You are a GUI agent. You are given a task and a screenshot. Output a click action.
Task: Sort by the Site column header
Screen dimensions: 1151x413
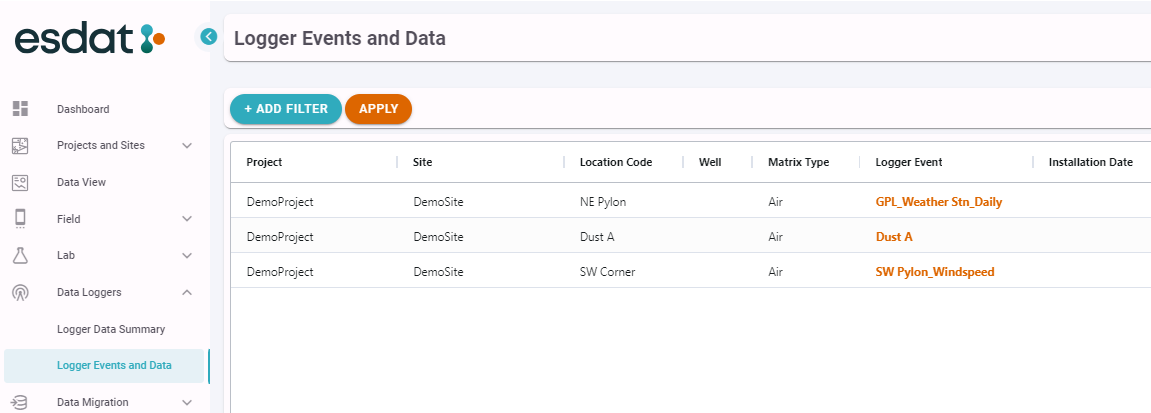point(423,162)
